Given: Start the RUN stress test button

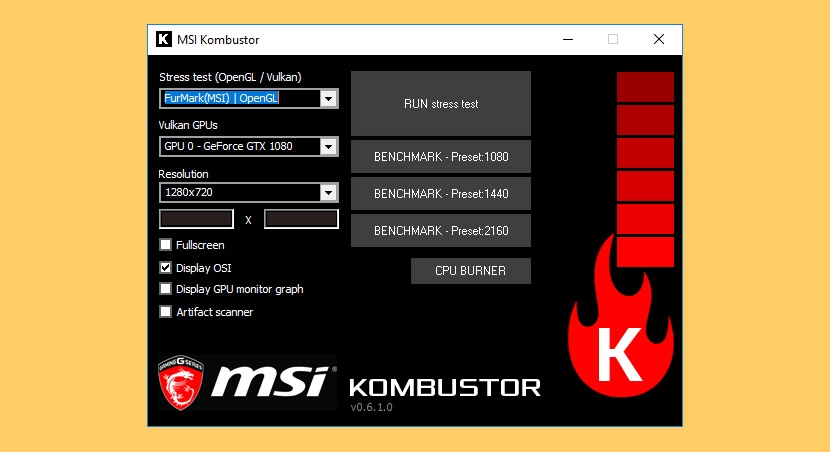Looking at the screenshot, I should [x=441, y=104].
